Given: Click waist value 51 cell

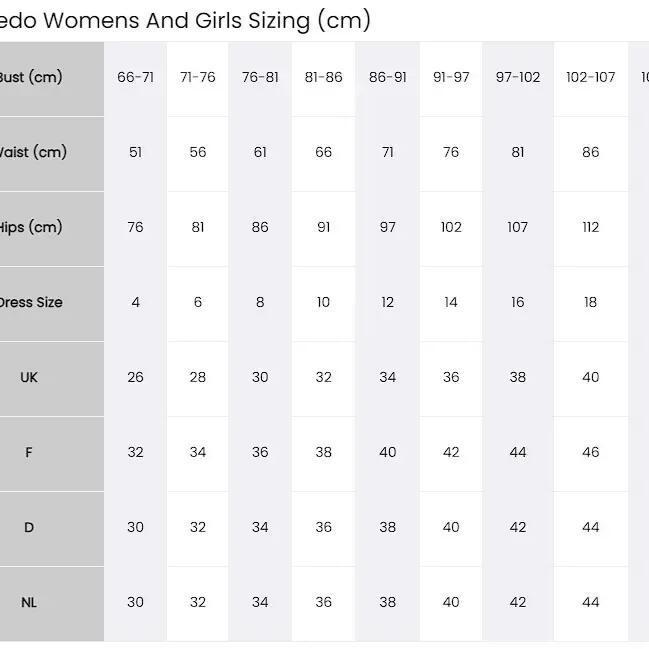Looking at the screenshot, I should pos(135,154).
